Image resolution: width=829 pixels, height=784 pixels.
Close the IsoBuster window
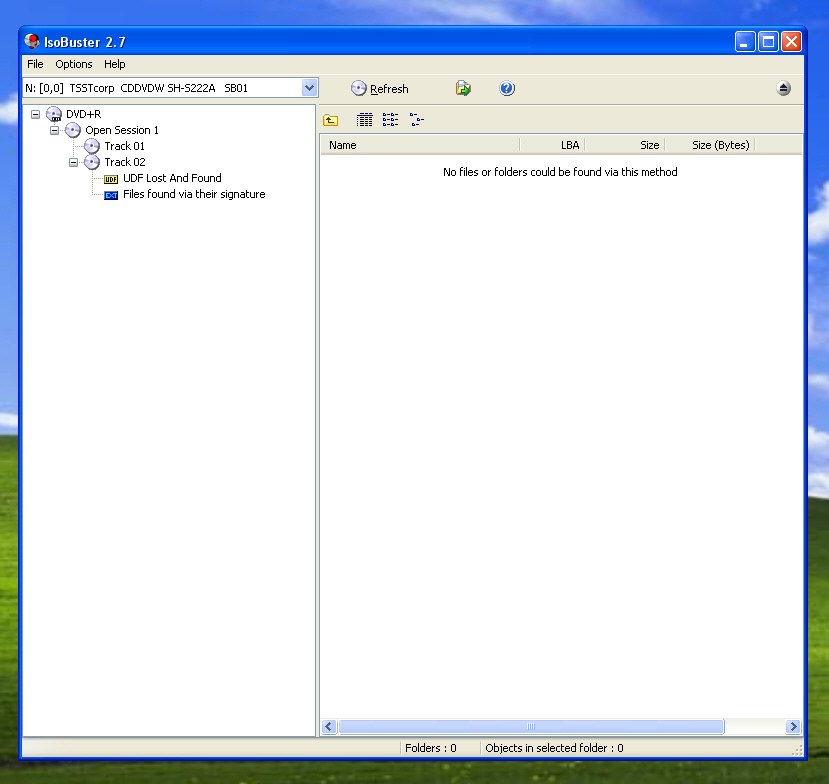(791, 41)
